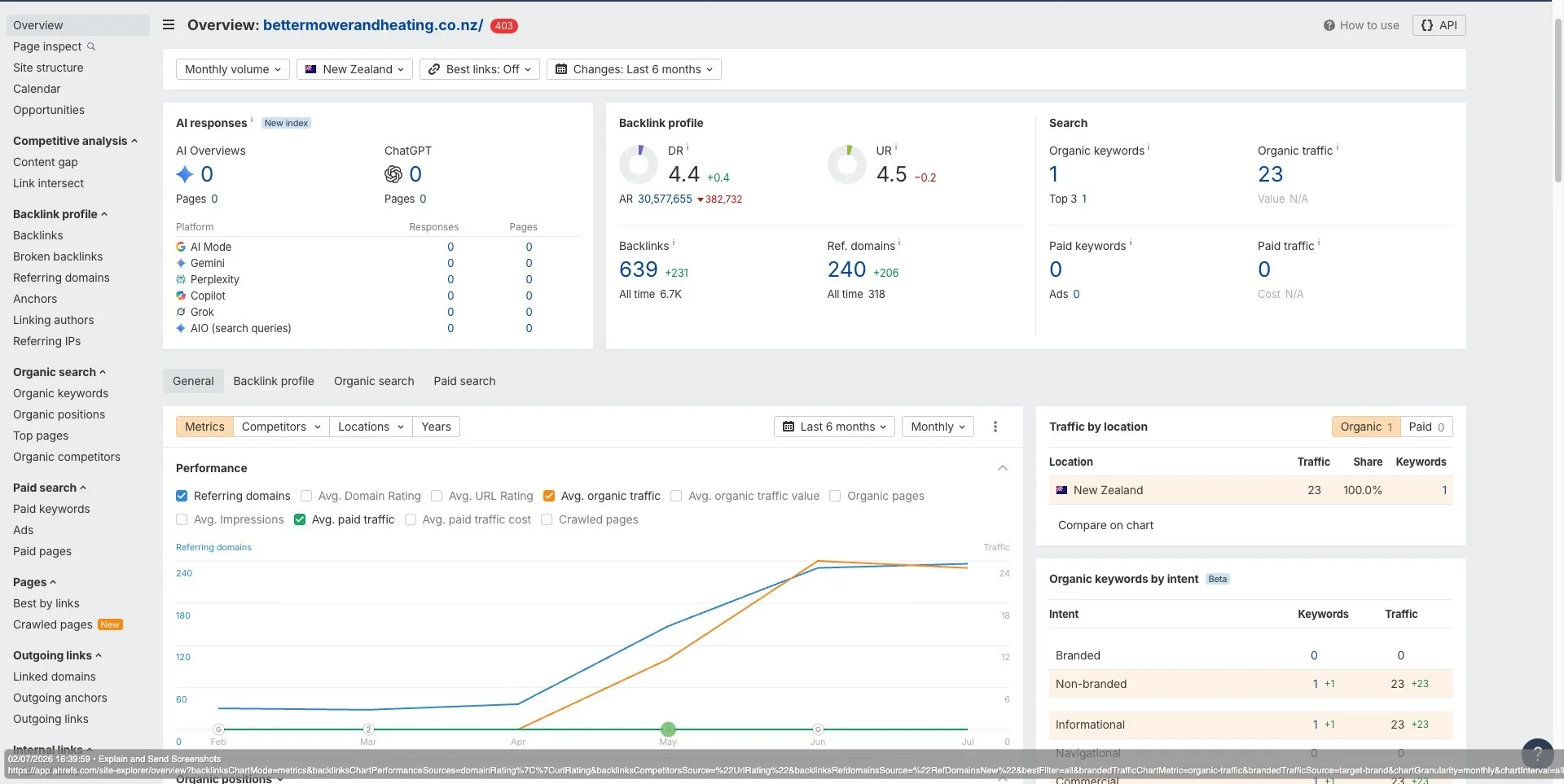Click the Gemini platform icon

click(x=181, y=263)
